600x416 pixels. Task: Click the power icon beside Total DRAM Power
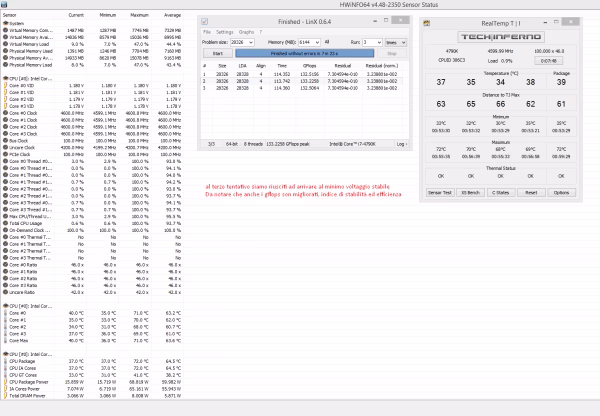coord(5,396)
